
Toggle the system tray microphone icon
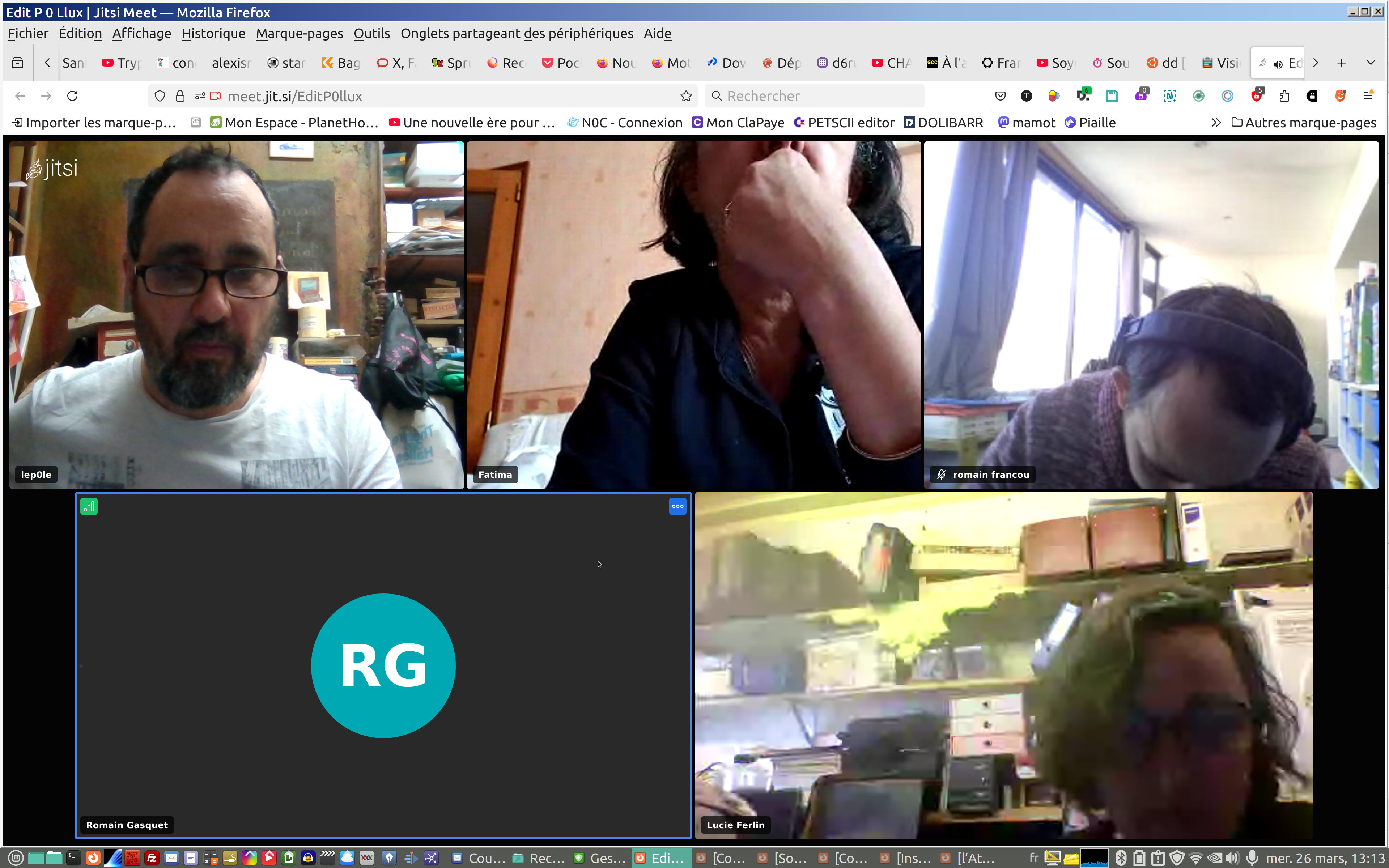pyautogui.click(x=1252, y=858)
